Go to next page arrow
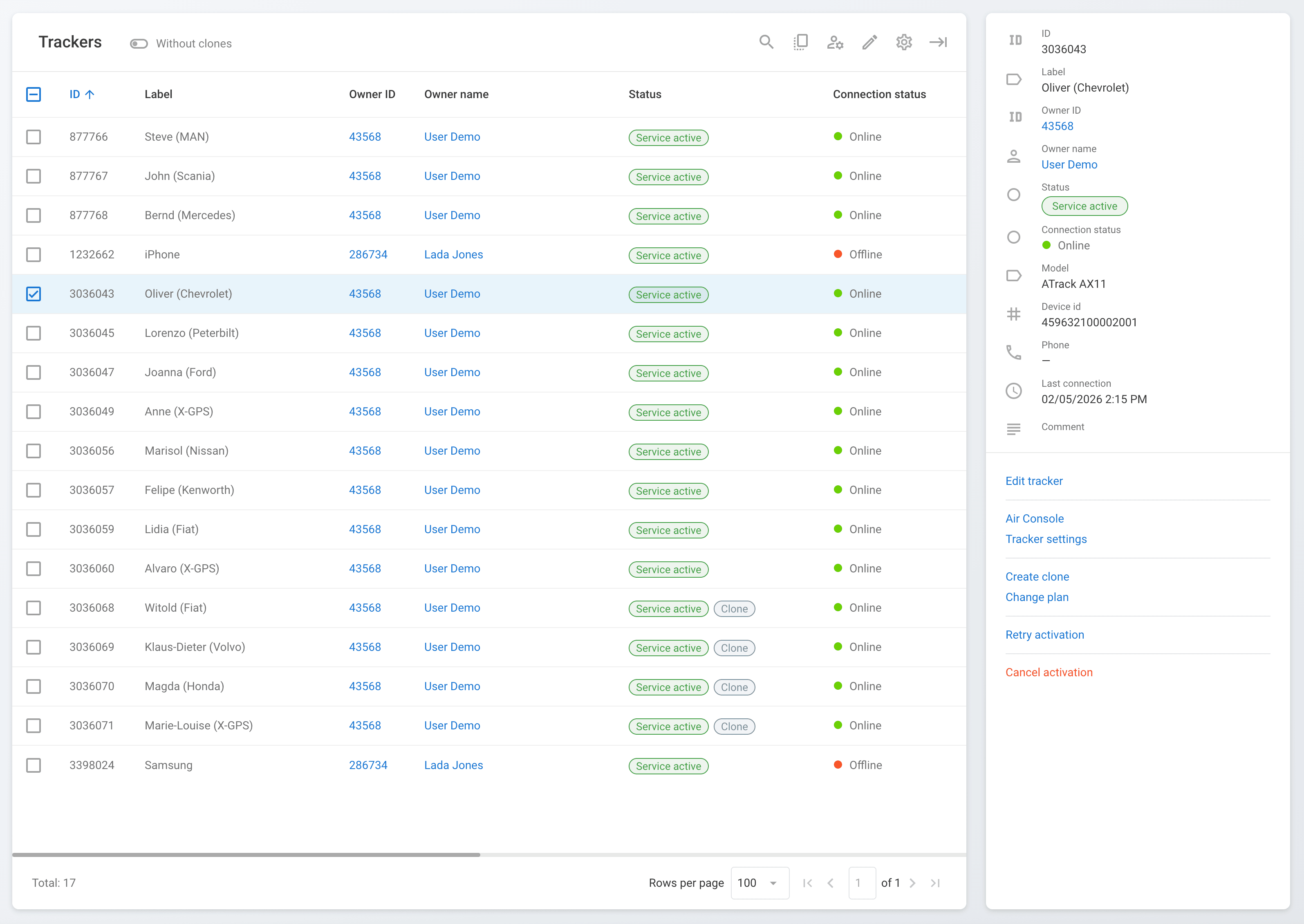The width and height of the screenshot is (1304, 924). (912, 882)
